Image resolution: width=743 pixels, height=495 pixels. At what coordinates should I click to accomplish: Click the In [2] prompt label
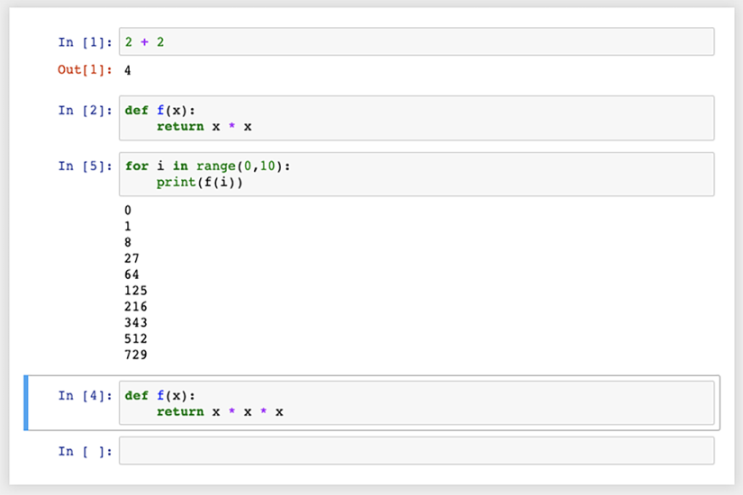(x=85, y=110)
